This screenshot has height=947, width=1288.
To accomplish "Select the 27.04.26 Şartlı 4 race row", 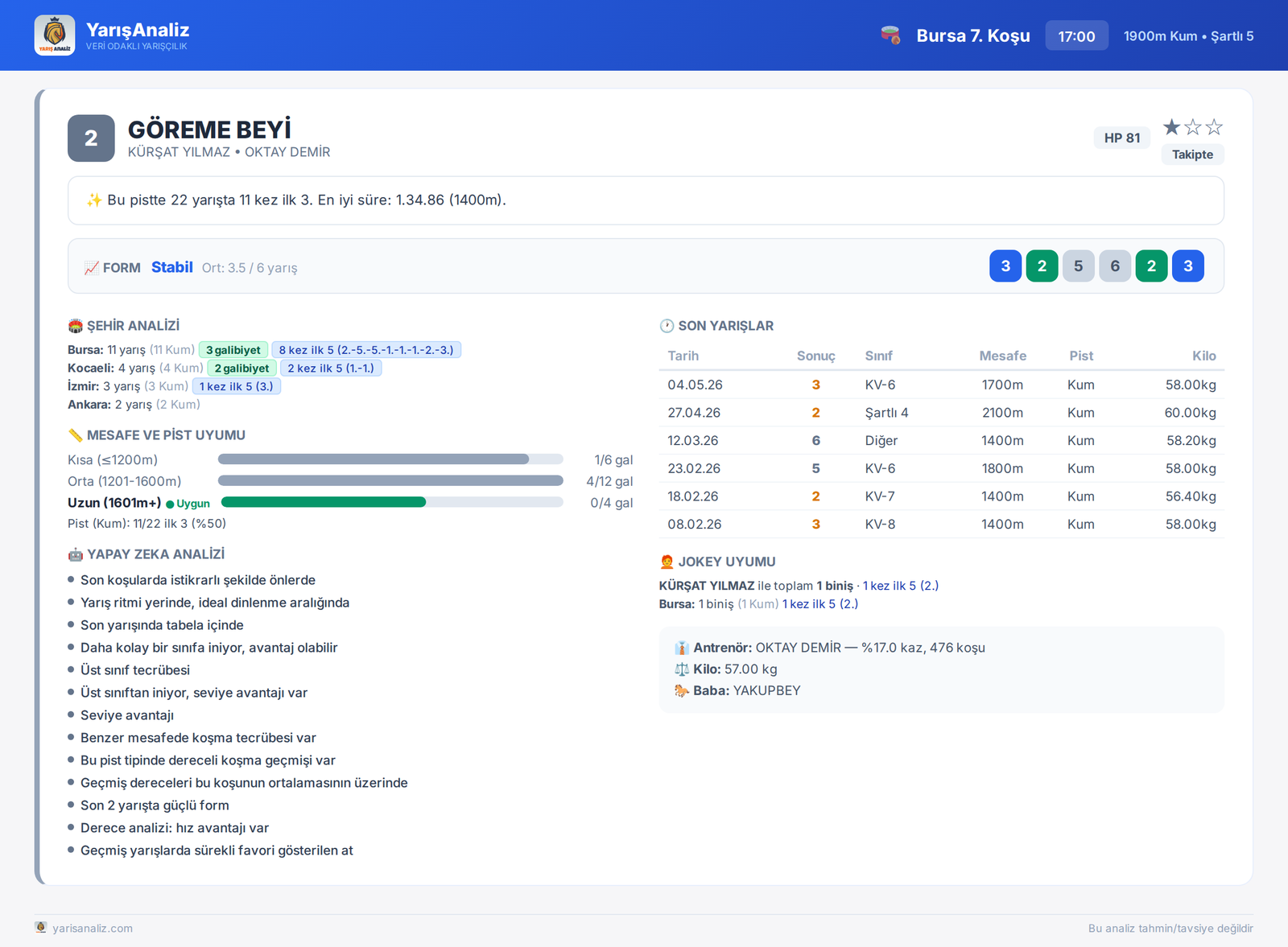I will point(942,413).
